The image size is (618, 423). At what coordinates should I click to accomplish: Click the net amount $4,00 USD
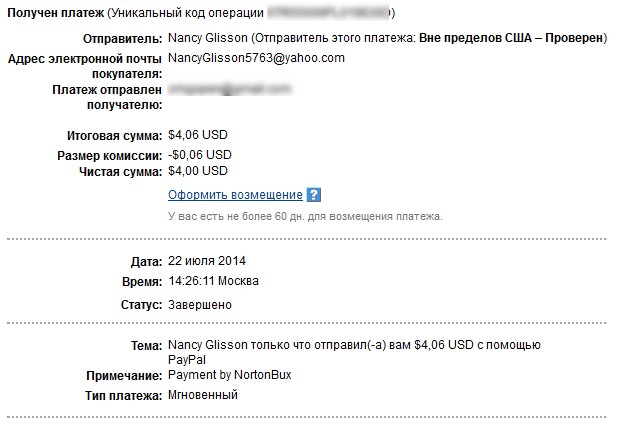pyautogui.click(x=198, y=171)
